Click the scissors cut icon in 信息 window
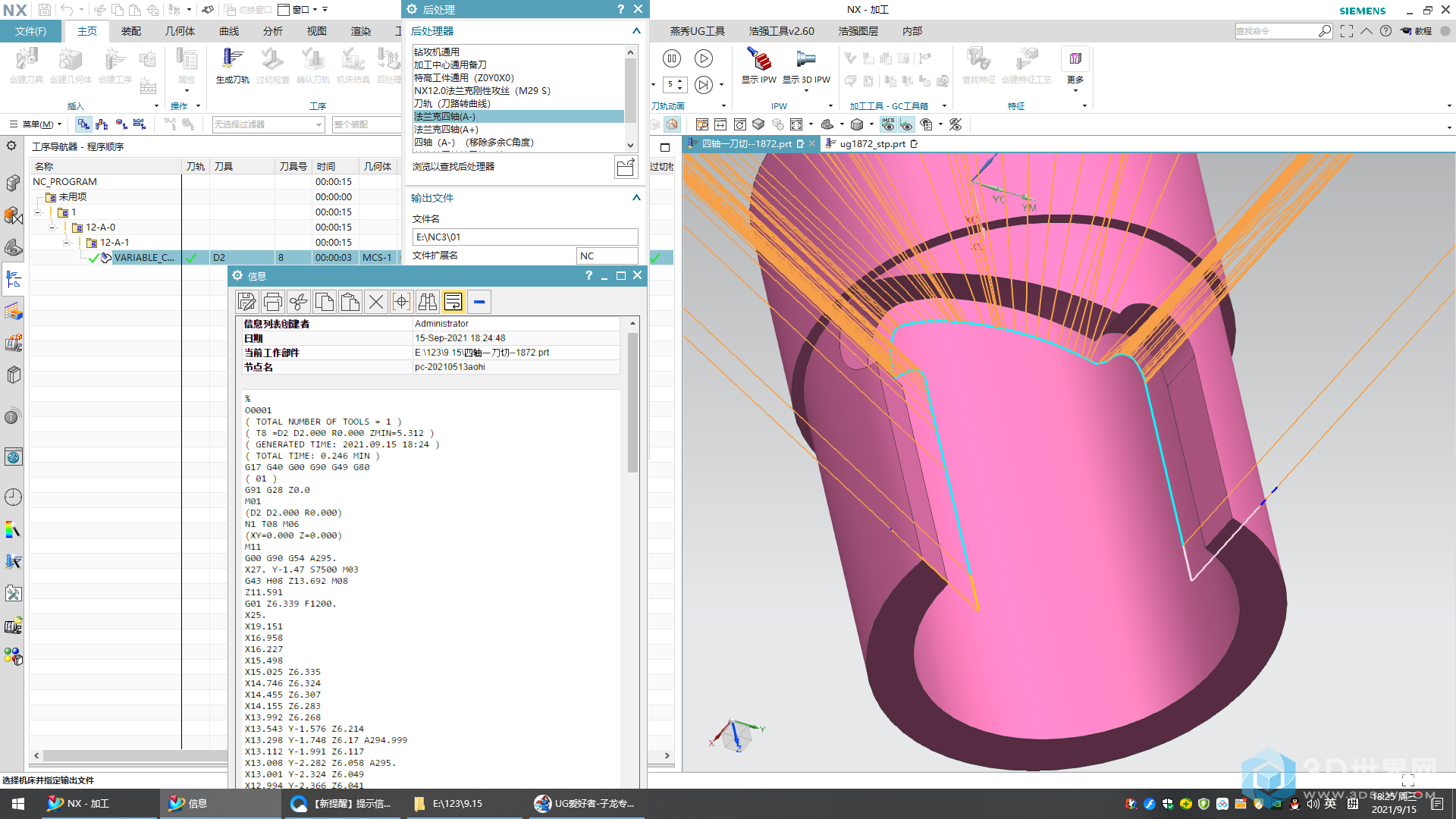1456x819 pixels. (299, 302)
